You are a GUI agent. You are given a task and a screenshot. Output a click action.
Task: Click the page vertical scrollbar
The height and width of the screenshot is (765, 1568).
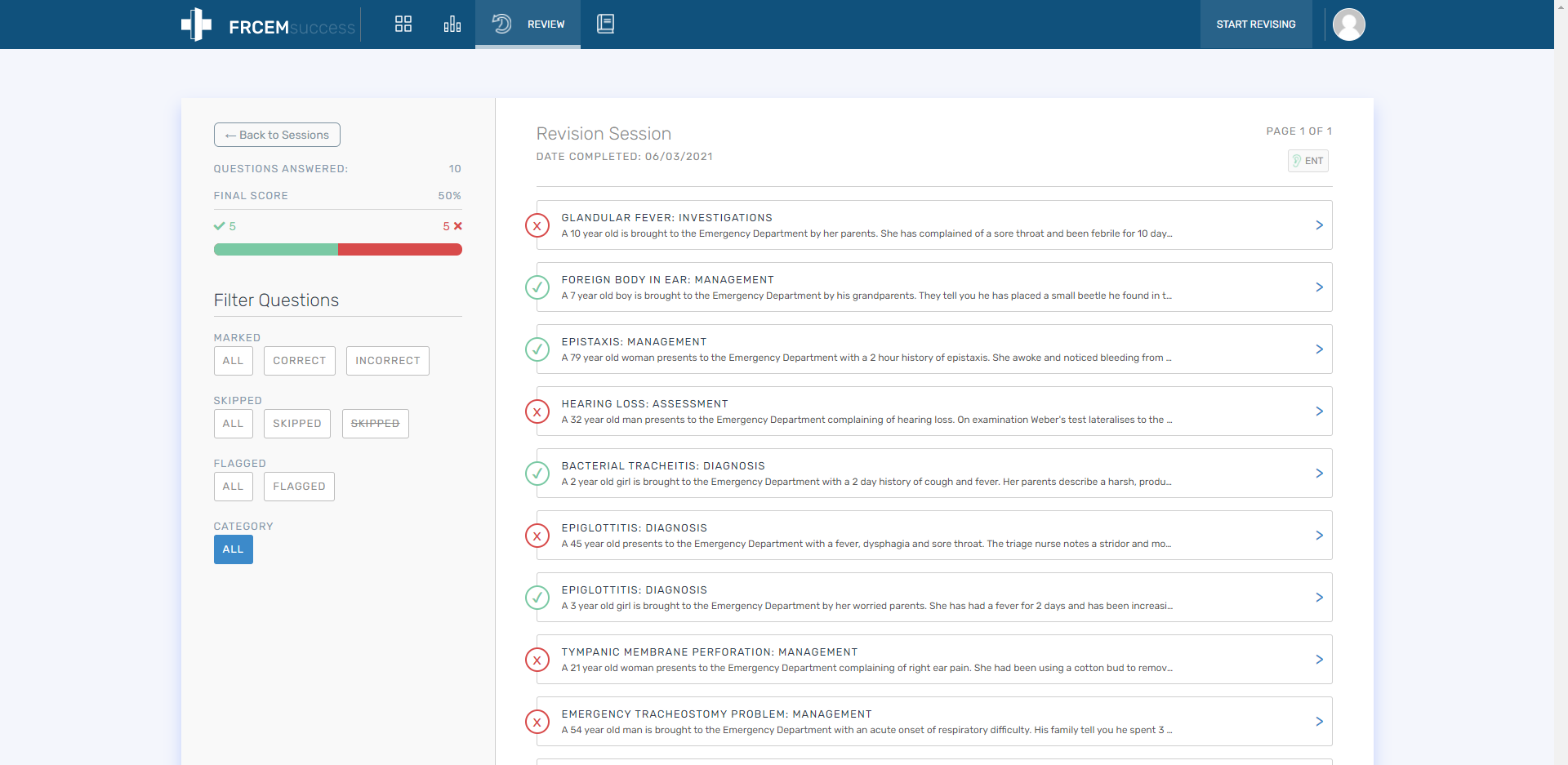click(1561, 382)
